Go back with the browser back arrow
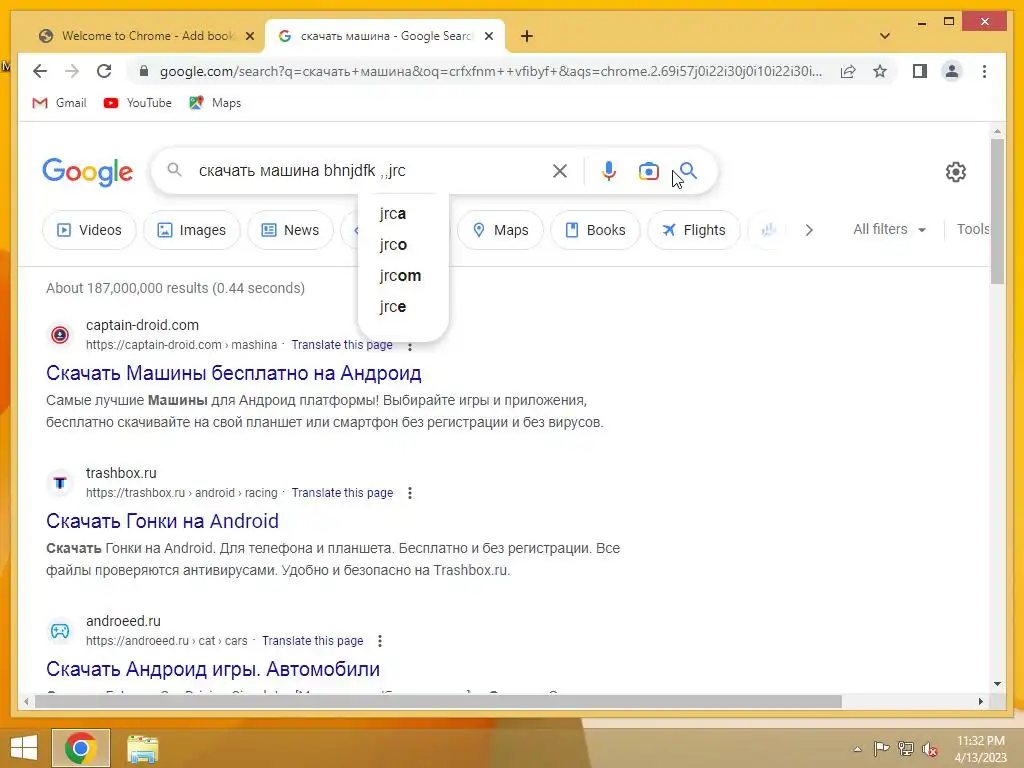The height and width of the screenshot is (768, 1024). point(40,71)
